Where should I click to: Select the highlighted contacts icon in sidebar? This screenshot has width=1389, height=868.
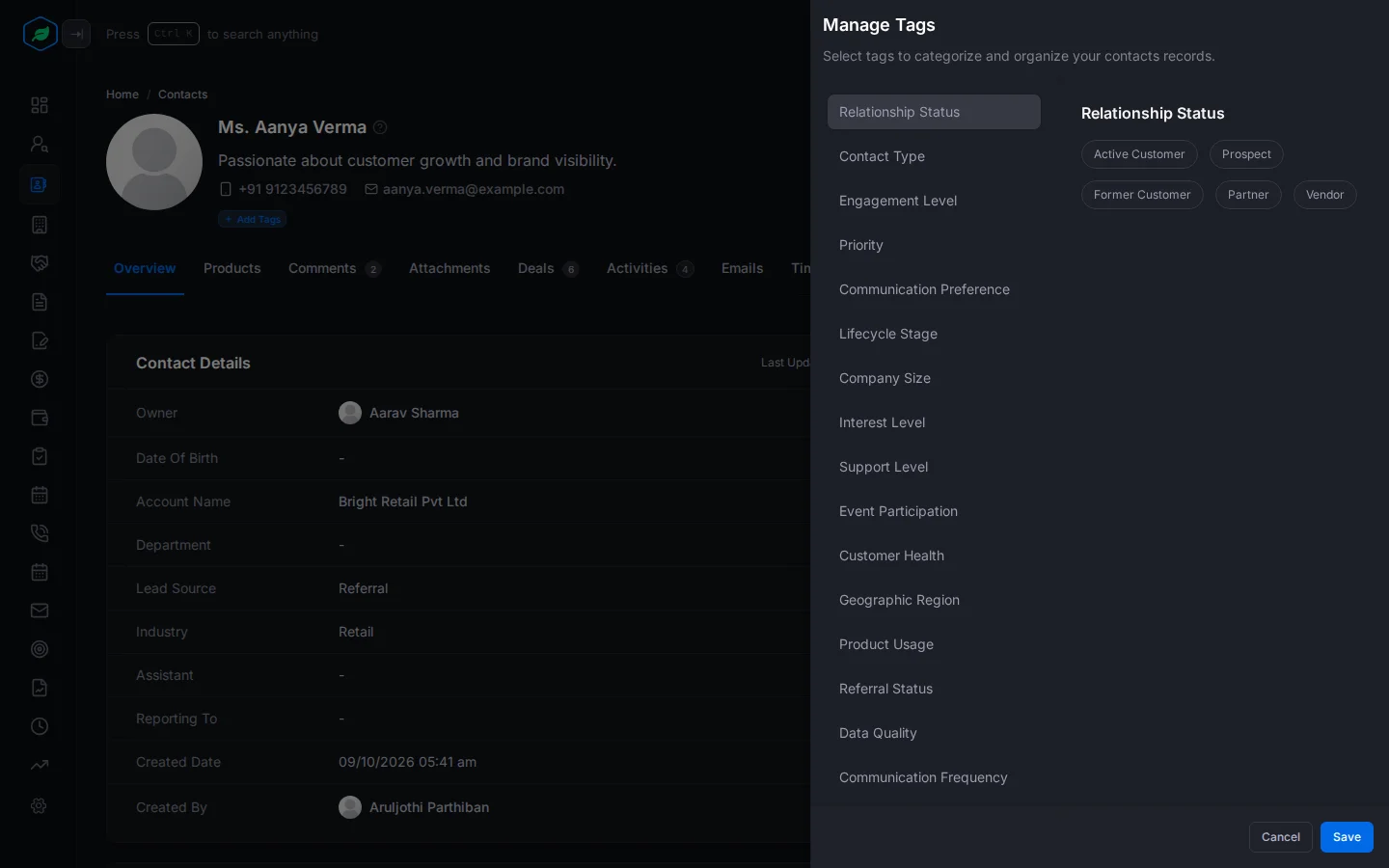tap(40, 184)
